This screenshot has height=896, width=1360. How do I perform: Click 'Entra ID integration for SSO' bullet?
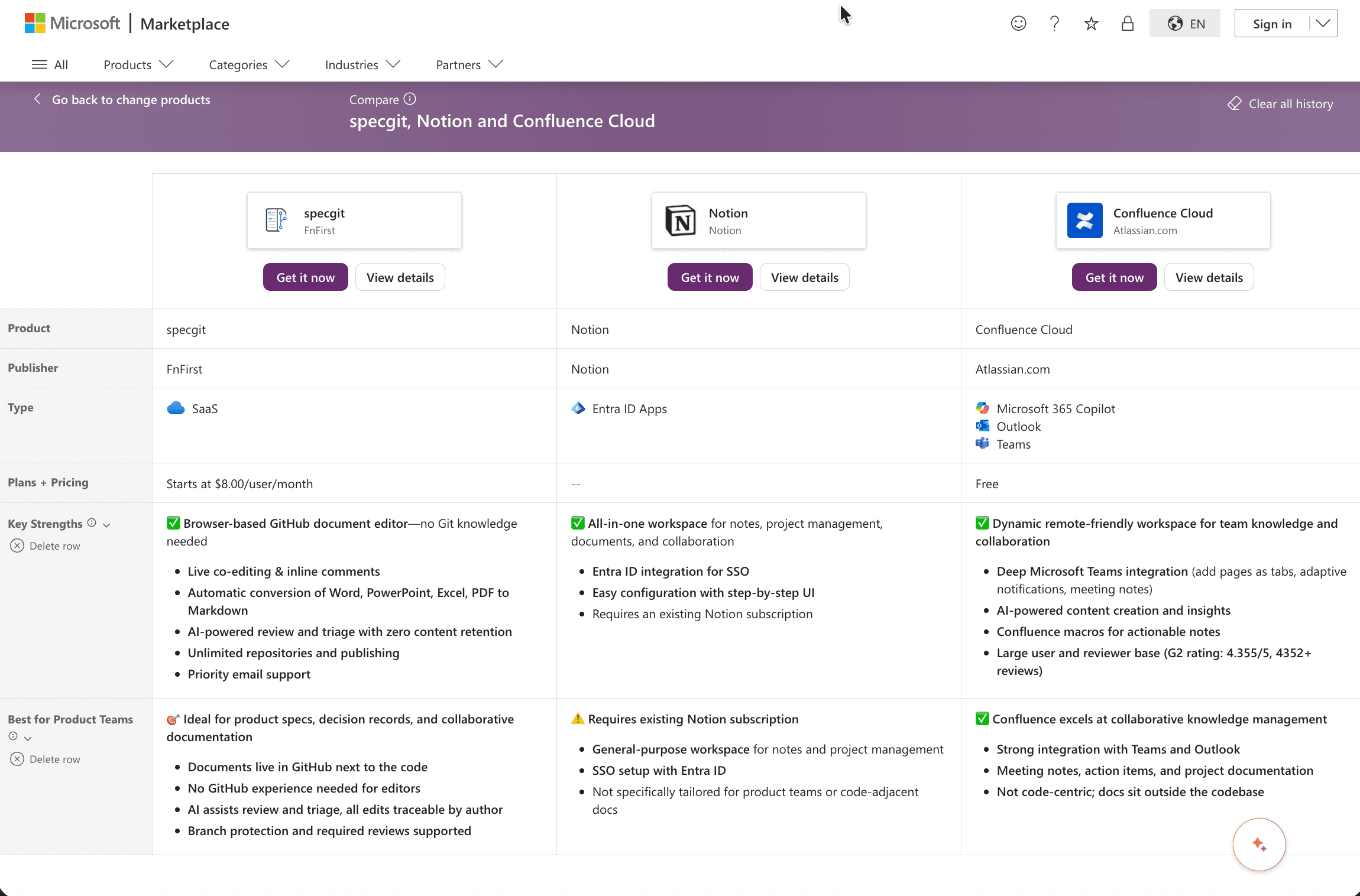click(x=671, y=571)
